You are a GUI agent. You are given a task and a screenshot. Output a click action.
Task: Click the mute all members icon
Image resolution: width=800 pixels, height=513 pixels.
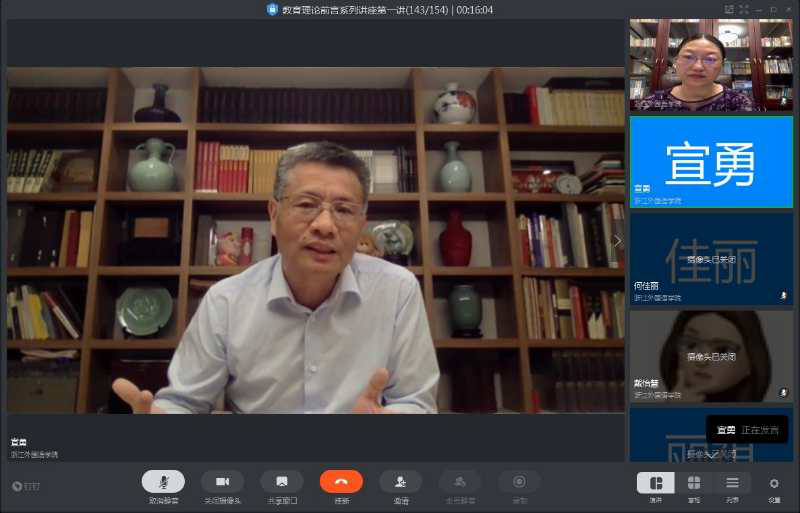[460, 482]
